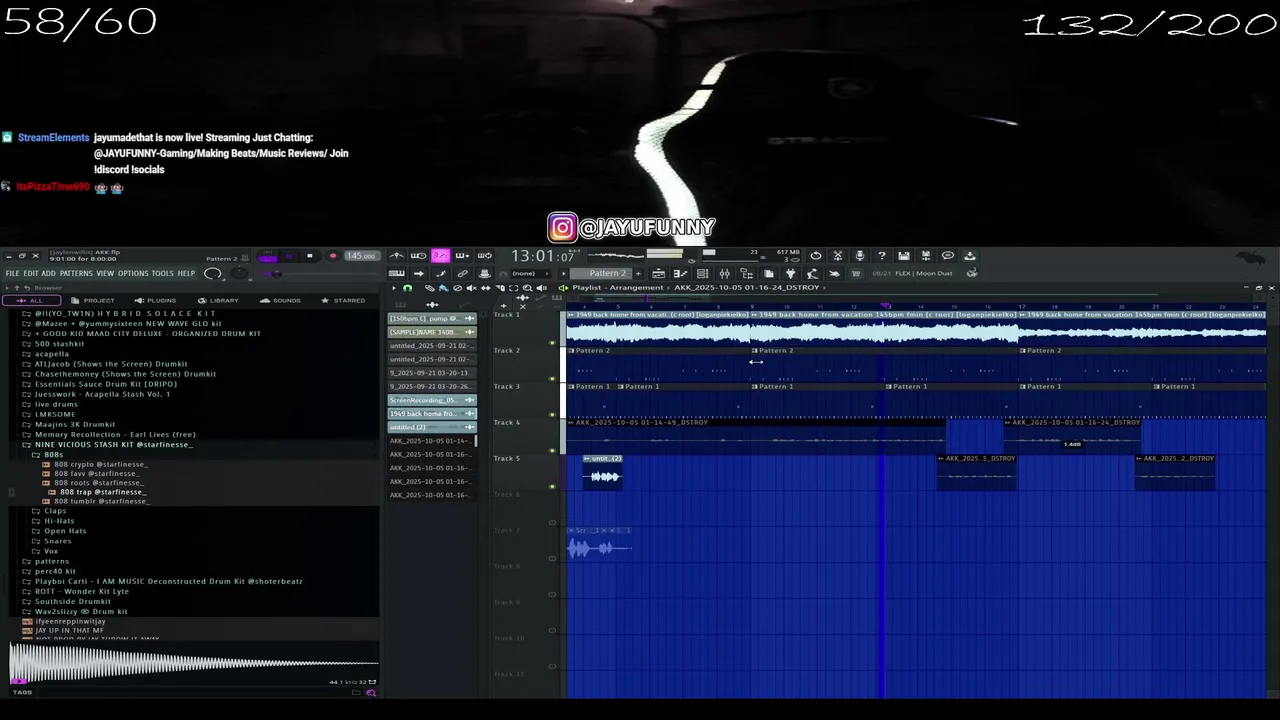Toggle Track 1 mute LED

click(552, 343)
